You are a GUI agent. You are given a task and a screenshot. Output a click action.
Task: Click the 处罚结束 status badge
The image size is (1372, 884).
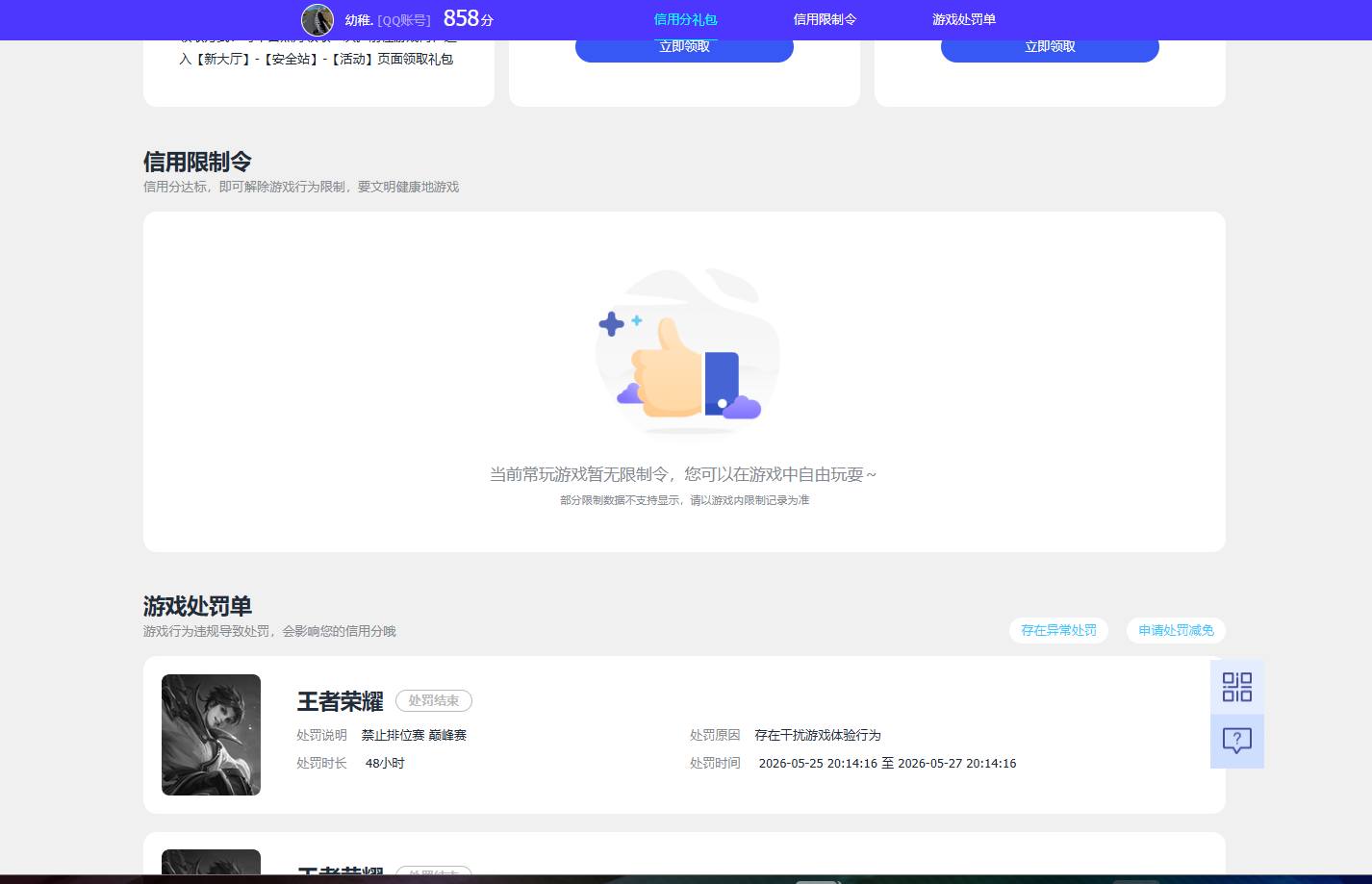point(434,701)
